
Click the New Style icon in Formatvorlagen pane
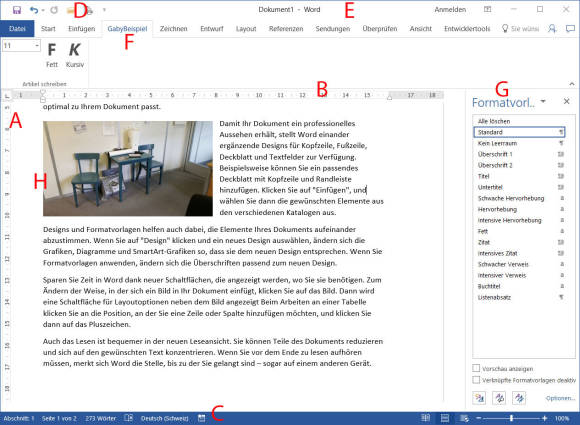pyautogui.click(x=479, y=398)
